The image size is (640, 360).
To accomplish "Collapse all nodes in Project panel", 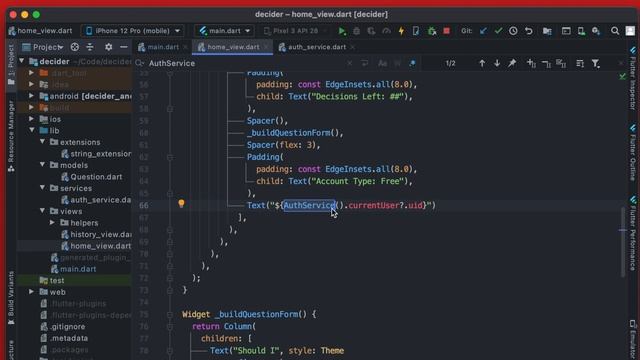I will click(89, 47).
